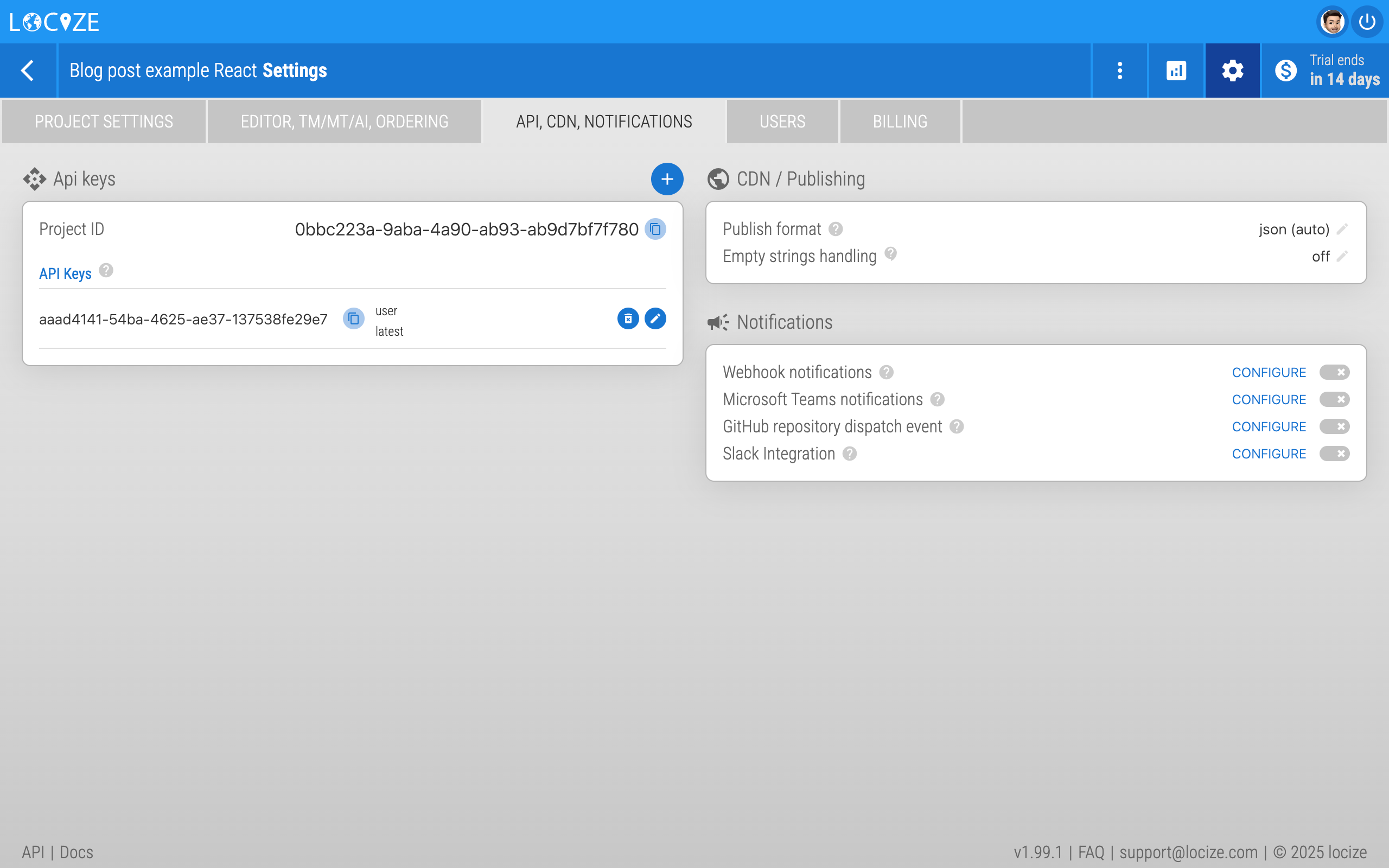
Task: Delete the user latest API key
Action: coord(628,318)
